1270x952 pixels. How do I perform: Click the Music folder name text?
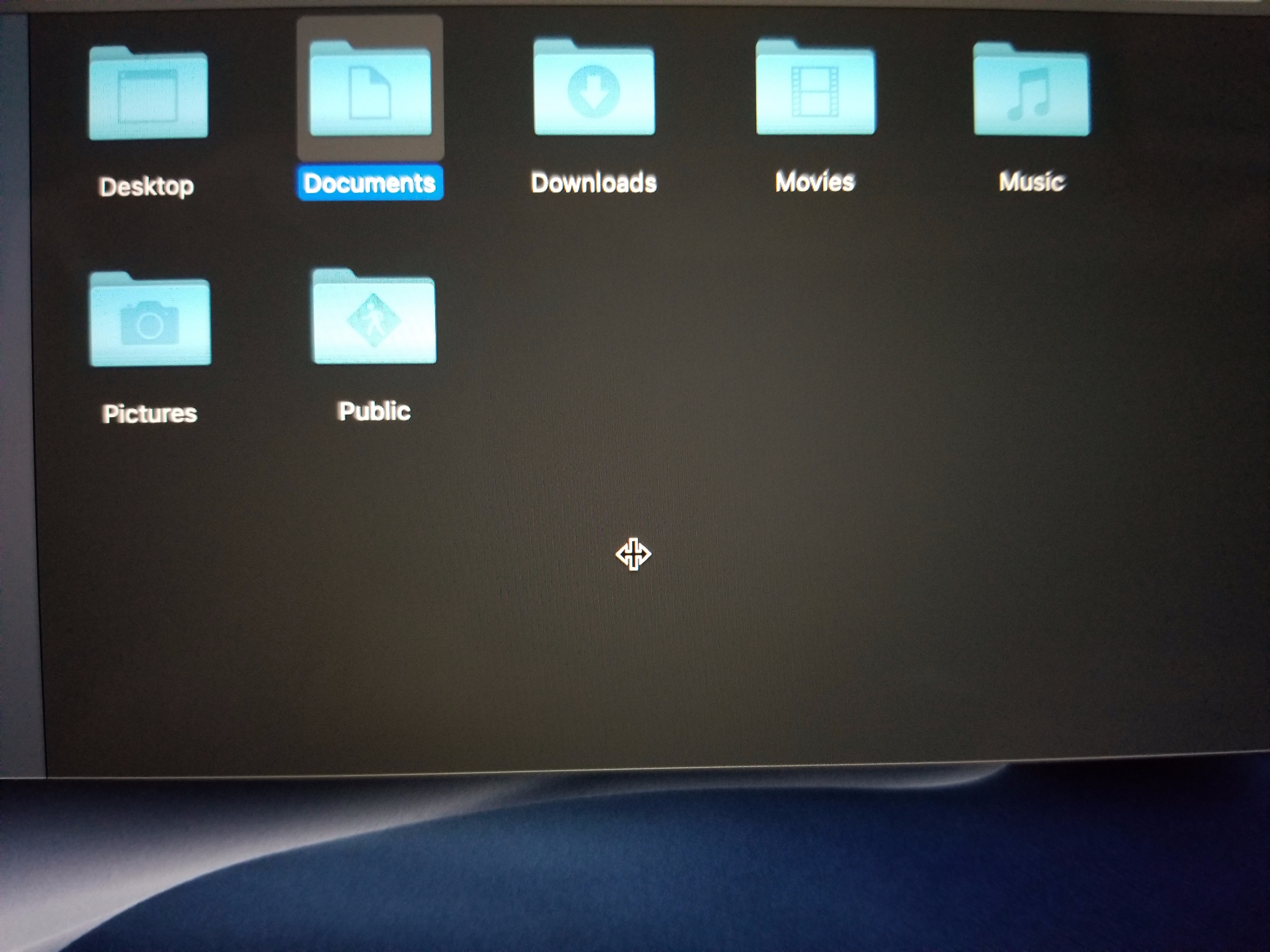coord(1032,182)
